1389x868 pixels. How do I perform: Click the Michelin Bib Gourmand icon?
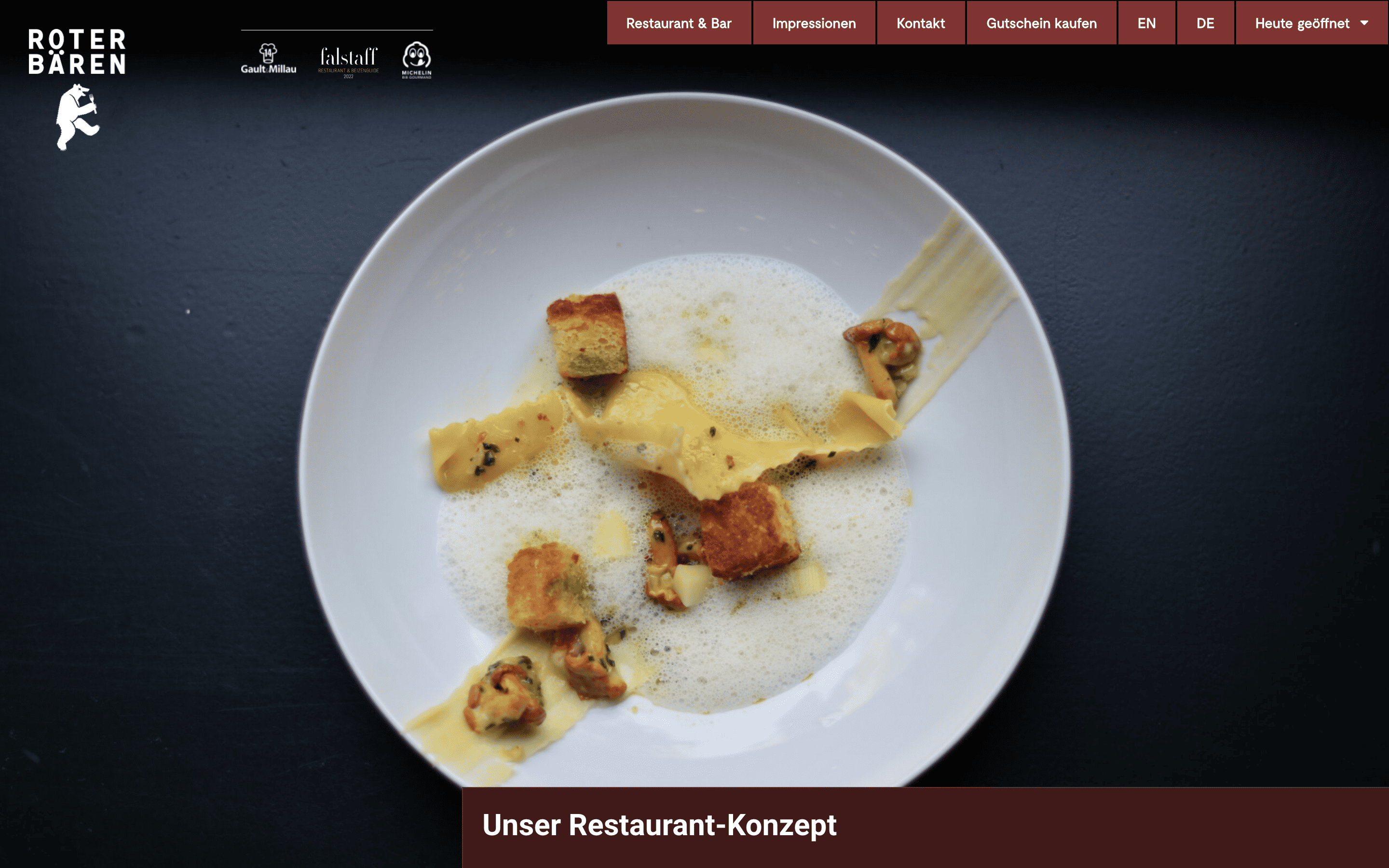click(x=416, y=60)
